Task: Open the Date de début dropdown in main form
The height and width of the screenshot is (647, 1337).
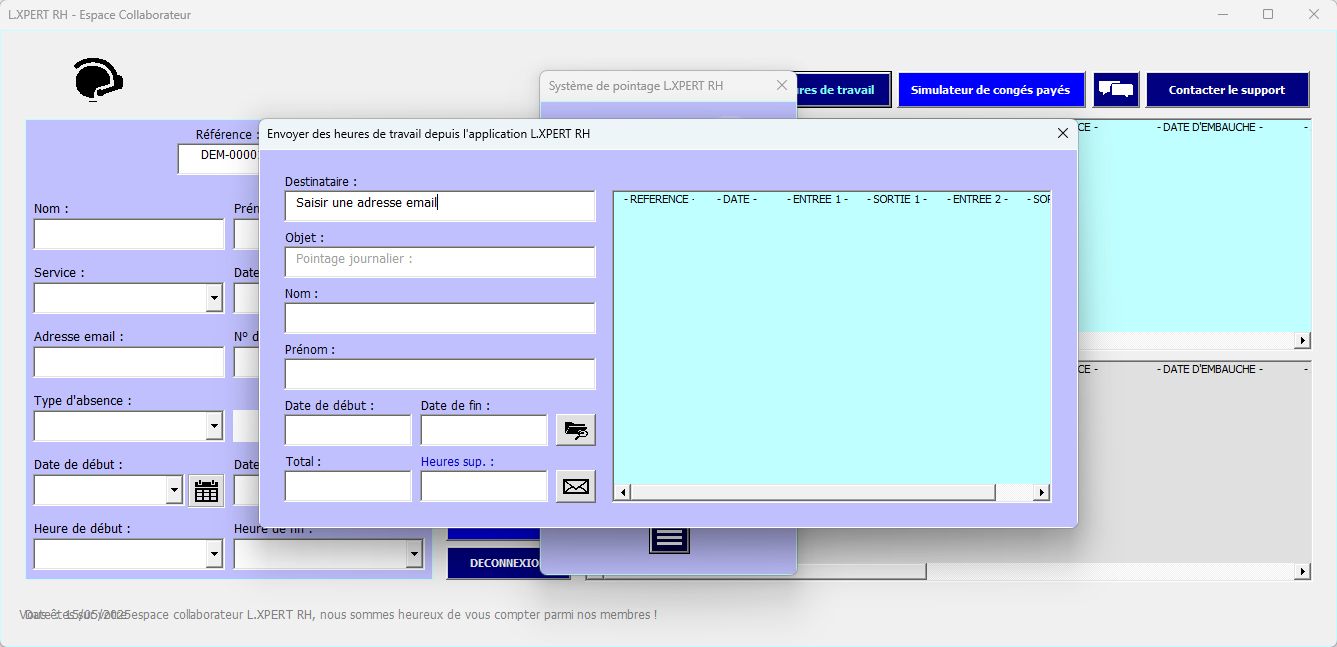Action: (x=175, y=490)
